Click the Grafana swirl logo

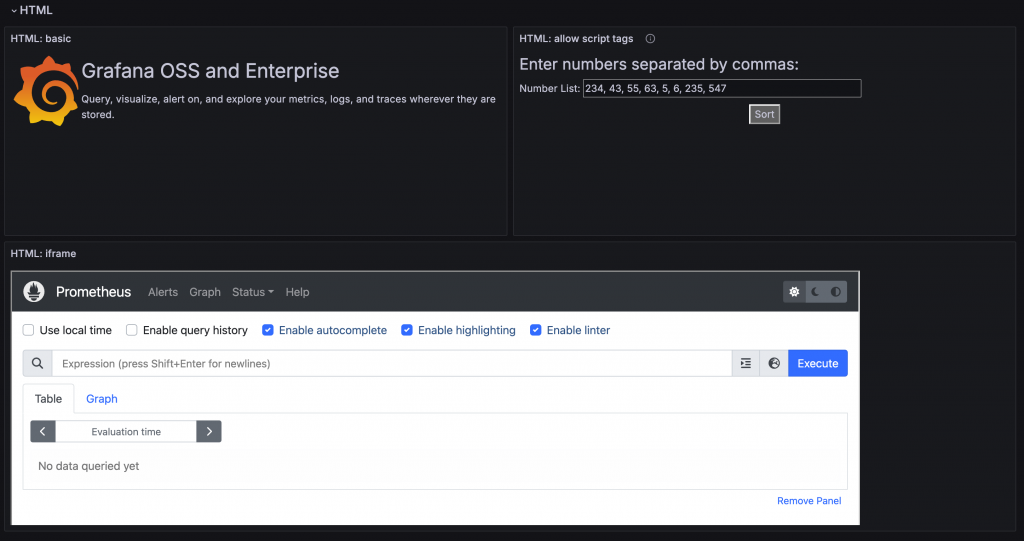pos(46,91)
